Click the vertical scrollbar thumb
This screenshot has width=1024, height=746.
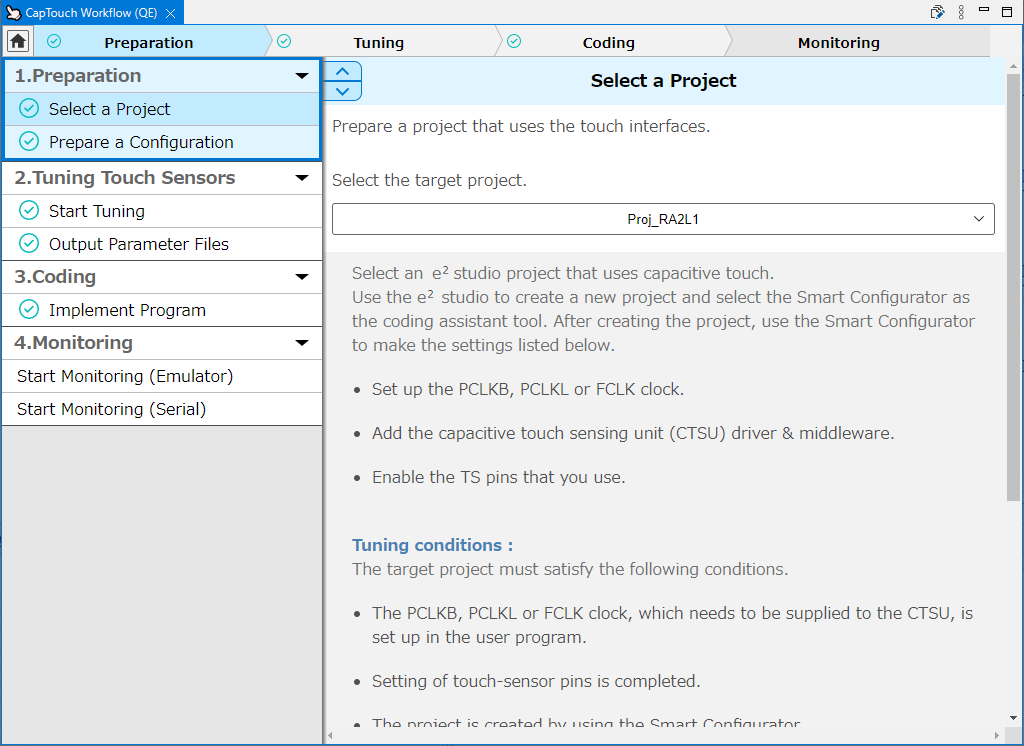tap(1013, 287)
